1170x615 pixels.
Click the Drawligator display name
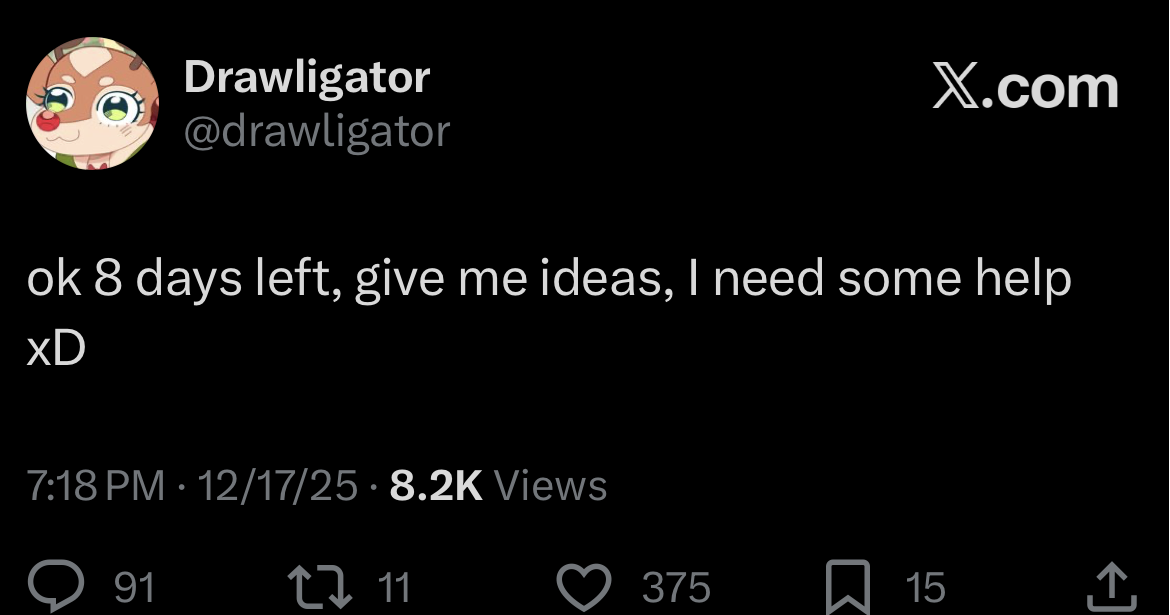pyautogui.click(x=307, y=77)
